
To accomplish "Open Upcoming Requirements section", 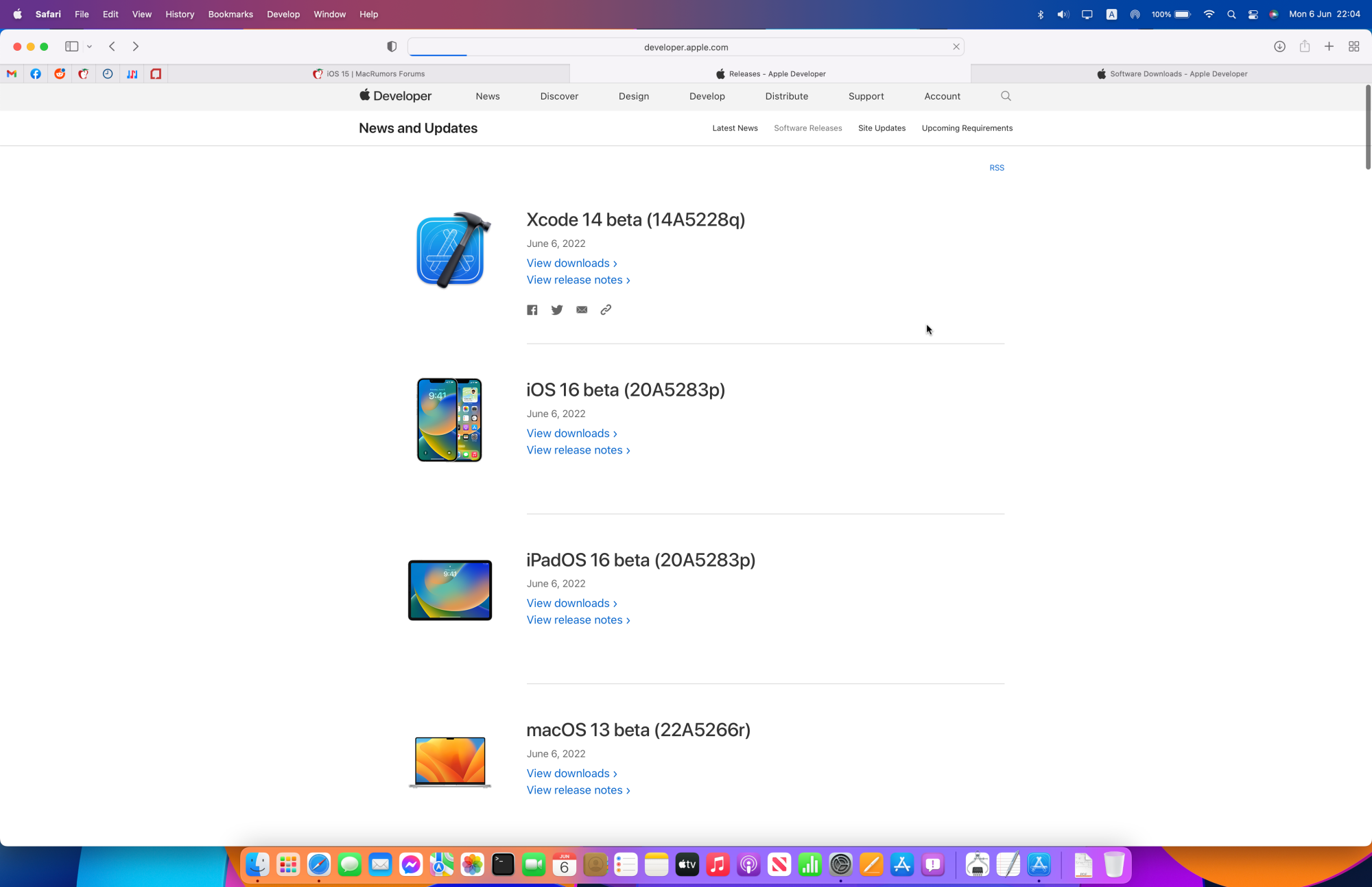I will pyautogui.click(x=967, y=128).
